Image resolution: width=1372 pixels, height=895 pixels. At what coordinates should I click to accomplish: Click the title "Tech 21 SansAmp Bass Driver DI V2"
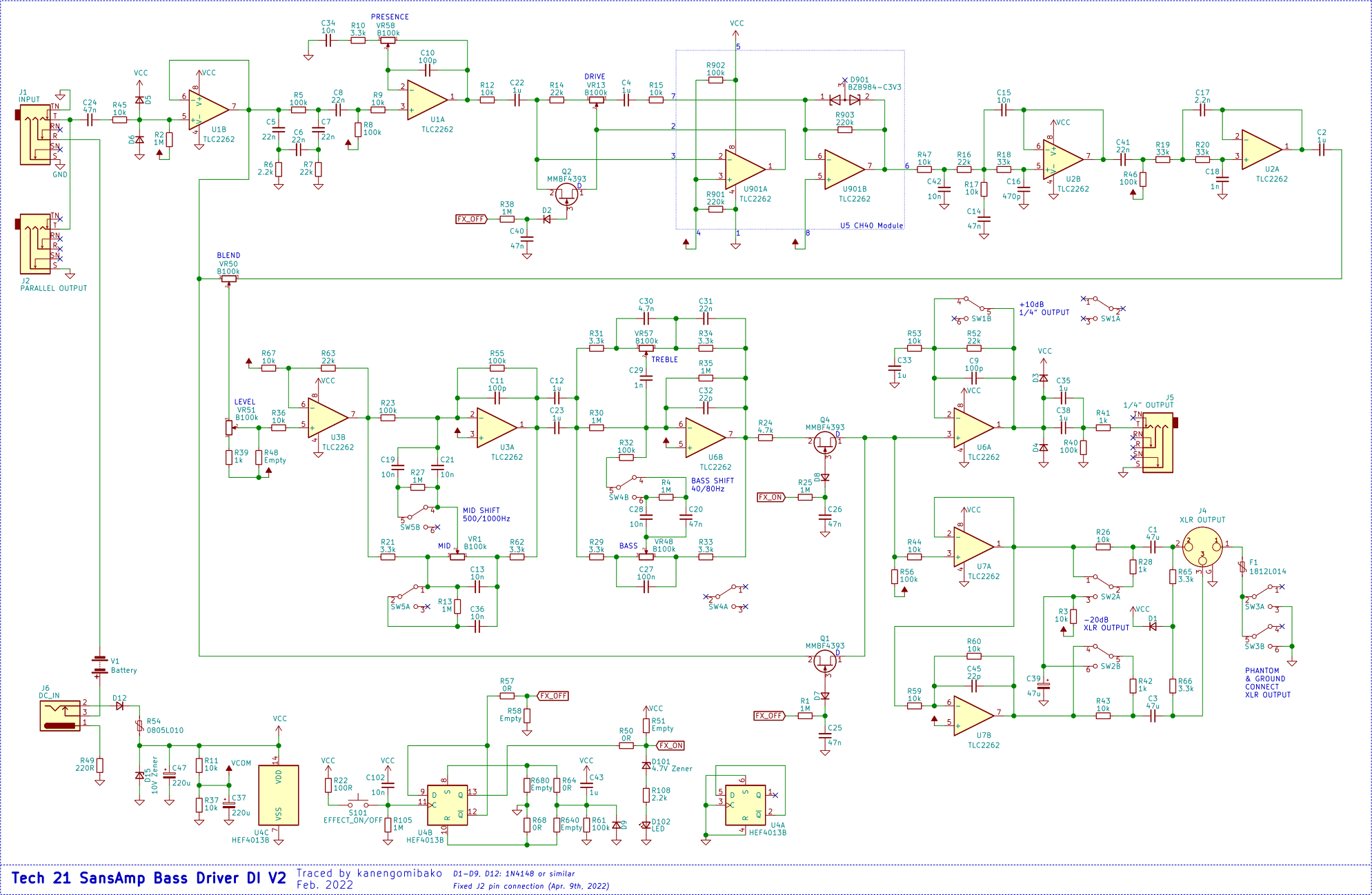pyautogui.click(x=148, y=878)
